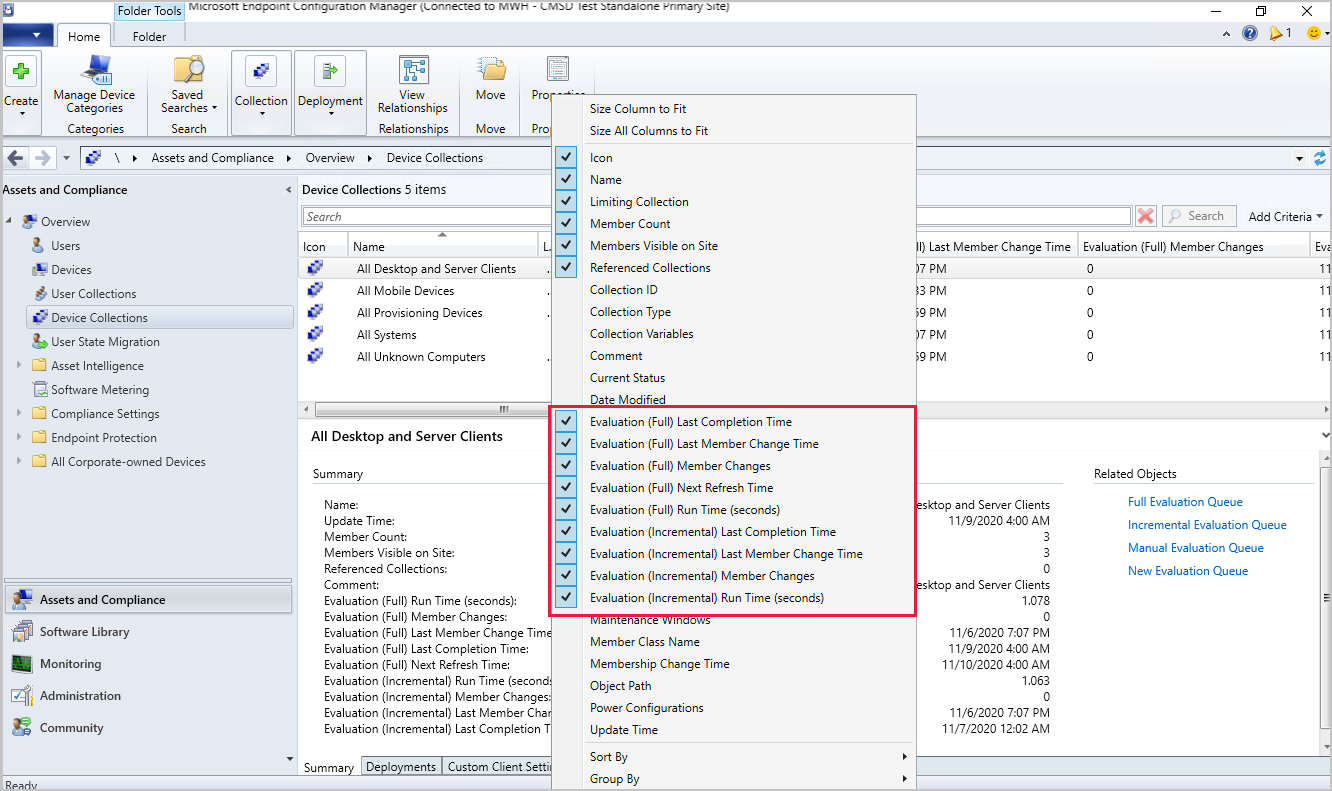This screenshot has height=791, width=1332.
Task: Switch to Folder ribbon tab
Action: pyautogui.click(x=149, y=37)
